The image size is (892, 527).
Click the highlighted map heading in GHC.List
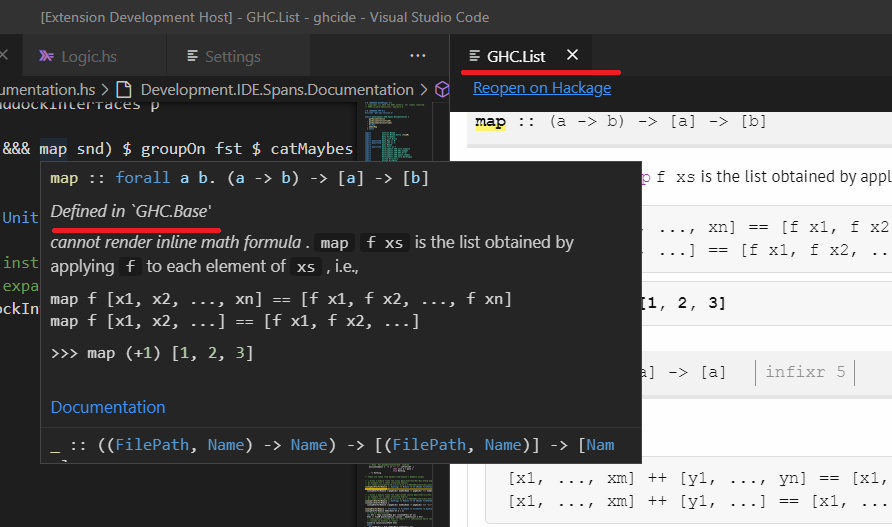pyautogui.click(x=490, y=122)
